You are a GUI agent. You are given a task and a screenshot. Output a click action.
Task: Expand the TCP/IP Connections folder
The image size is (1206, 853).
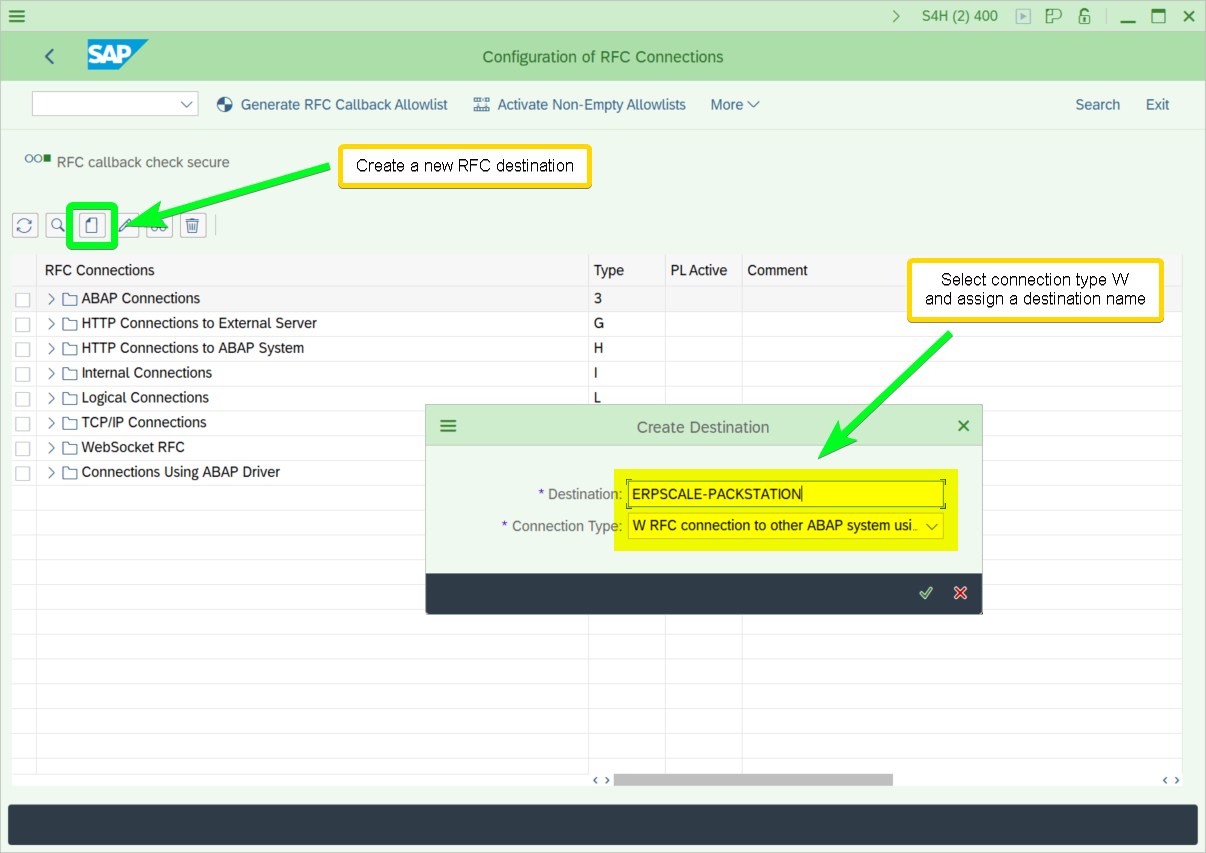(x=52, y=423)
